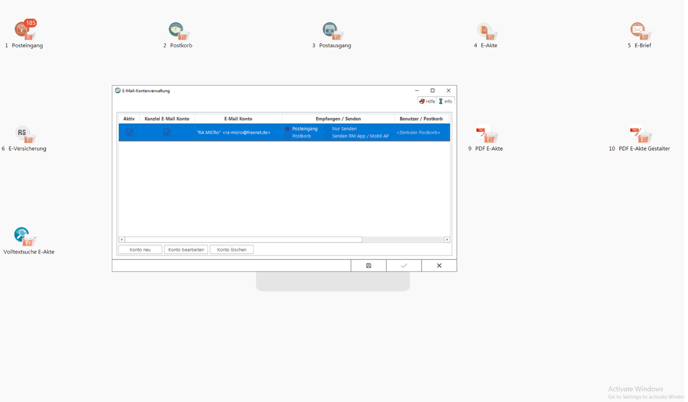This screenshot has width=688, height=402.
Task: Open the Postkorb module icon
Action: [x=179, y=31]
